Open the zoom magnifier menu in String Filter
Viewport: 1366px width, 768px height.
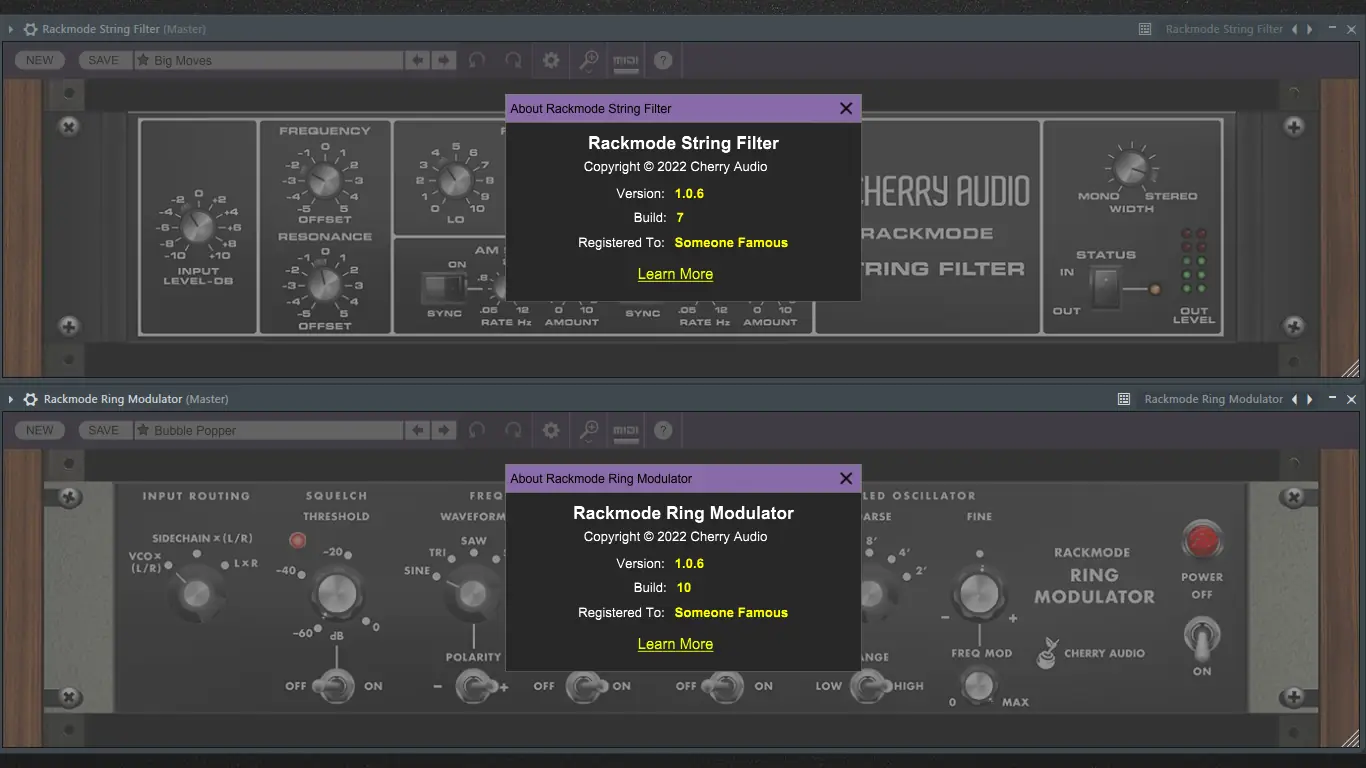[589, 60]
